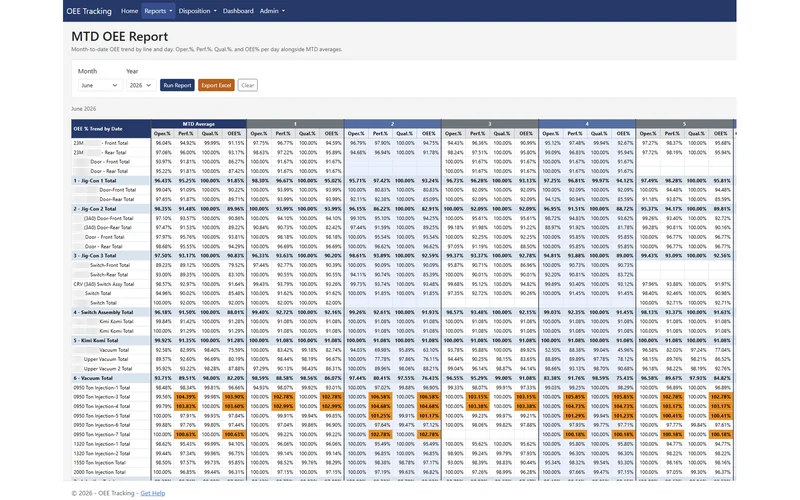The height and width of the screenshot is (500, 800).
Task: Click the bold '82.20%' Vacuum Total MTD OEE
Action: 234,378
